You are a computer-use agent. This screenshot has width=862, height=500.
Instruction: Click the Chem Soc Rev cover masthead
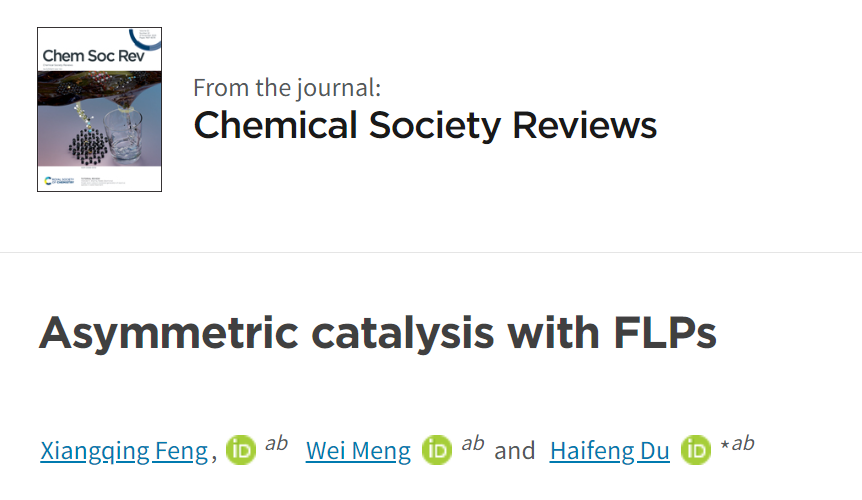coord(93,56)
